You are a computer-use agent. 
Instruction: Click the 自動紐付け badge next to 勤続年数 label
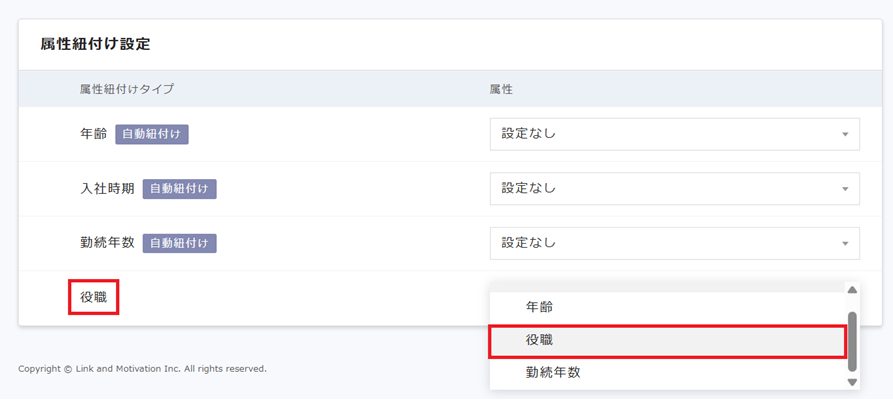[x=179, y=242]
